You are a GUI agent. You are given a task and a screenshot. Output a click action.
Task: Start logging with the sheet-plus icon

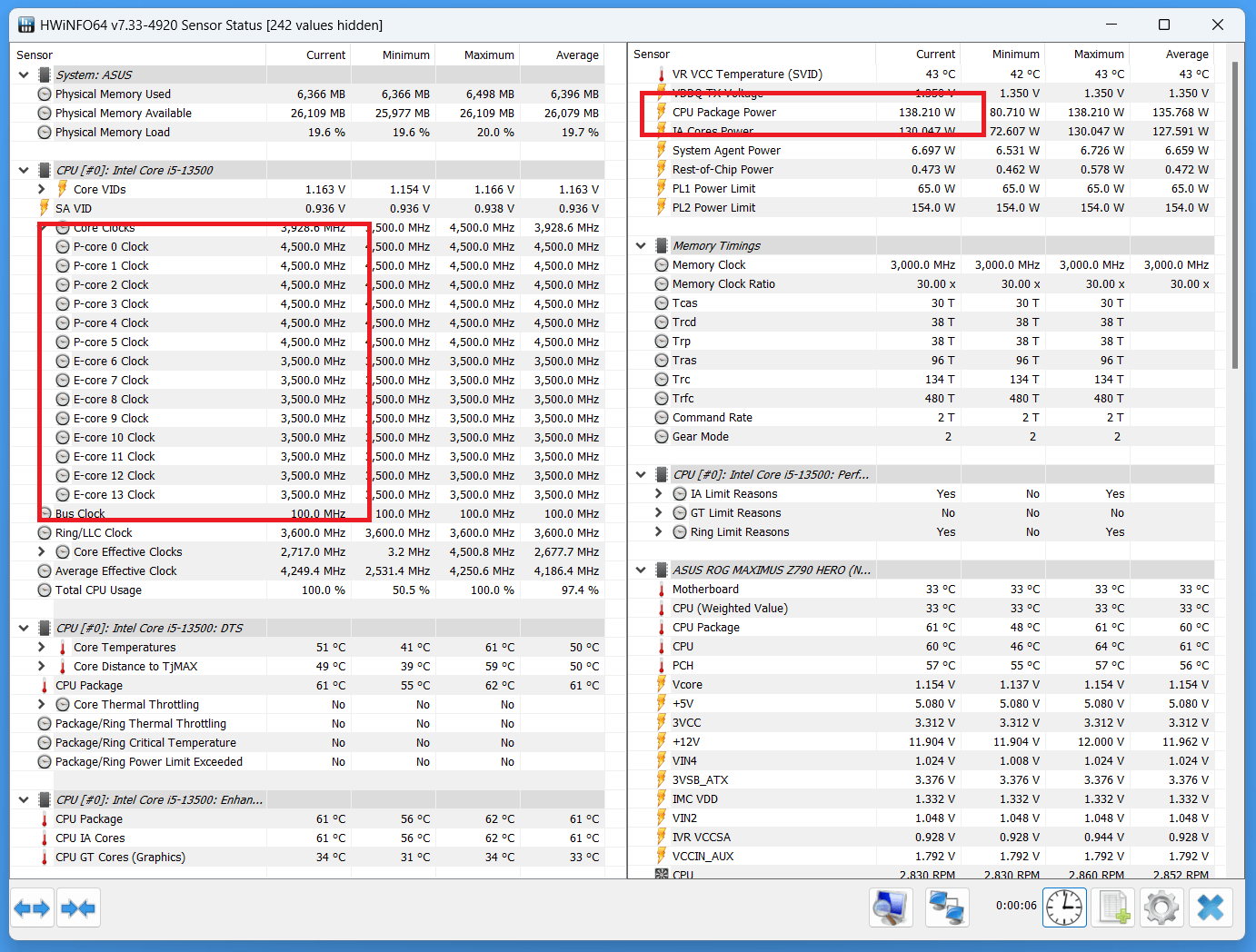(1113, 907)
